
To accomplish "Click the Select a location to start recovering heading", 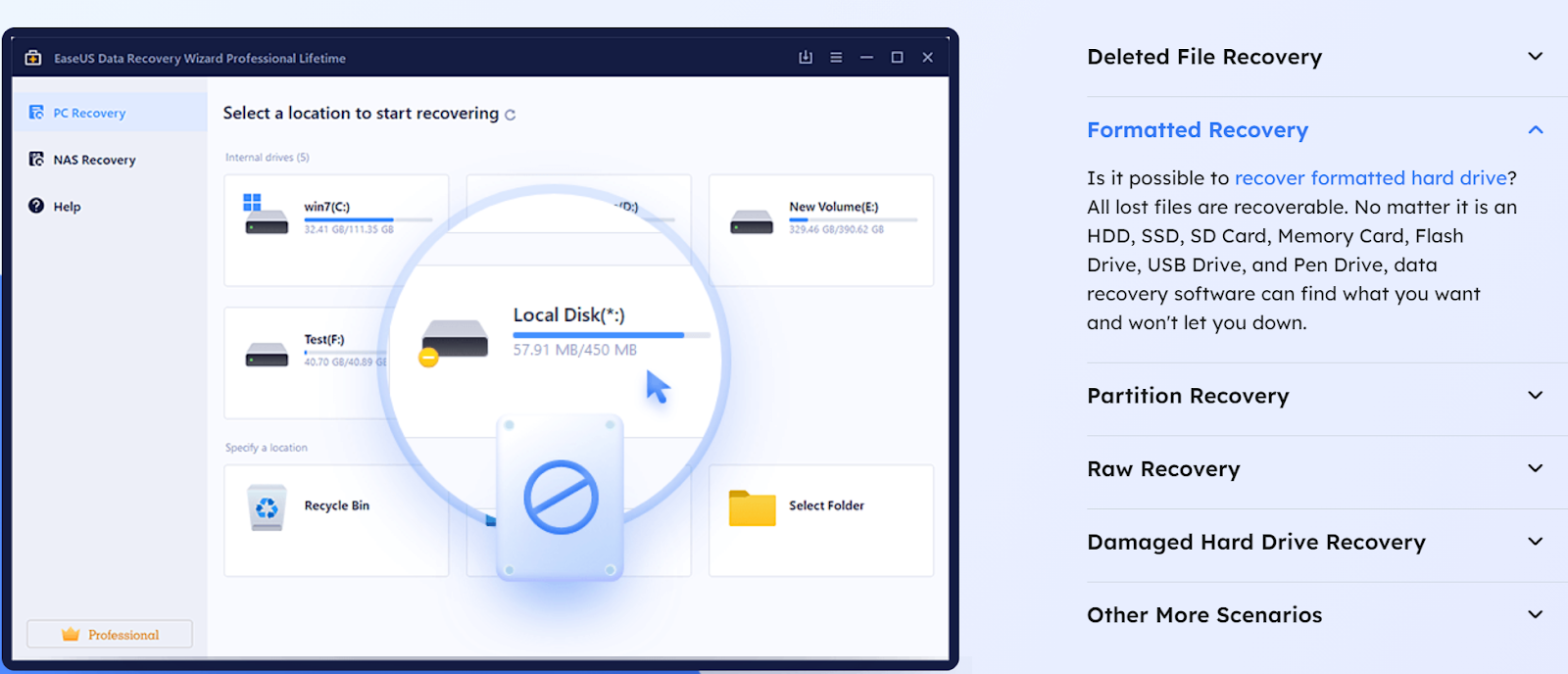I will [x=361, y=113].
